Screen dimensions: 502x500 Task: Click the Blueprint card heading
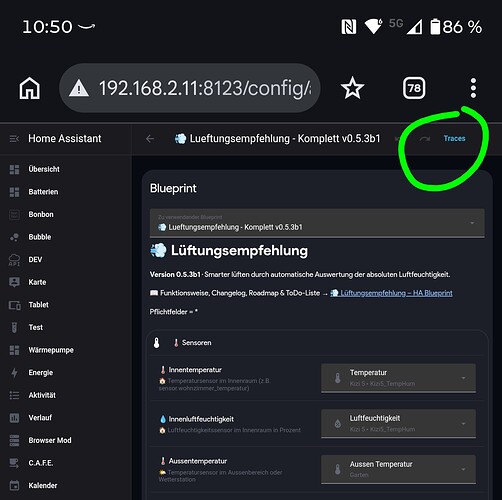(173, 189)
